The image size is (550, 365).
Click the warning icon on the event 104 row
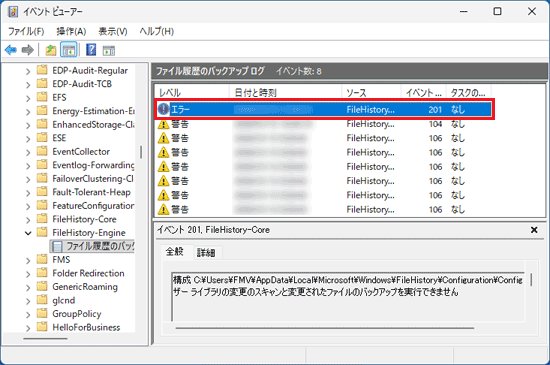pyautogui.click(x=163, y=124)
